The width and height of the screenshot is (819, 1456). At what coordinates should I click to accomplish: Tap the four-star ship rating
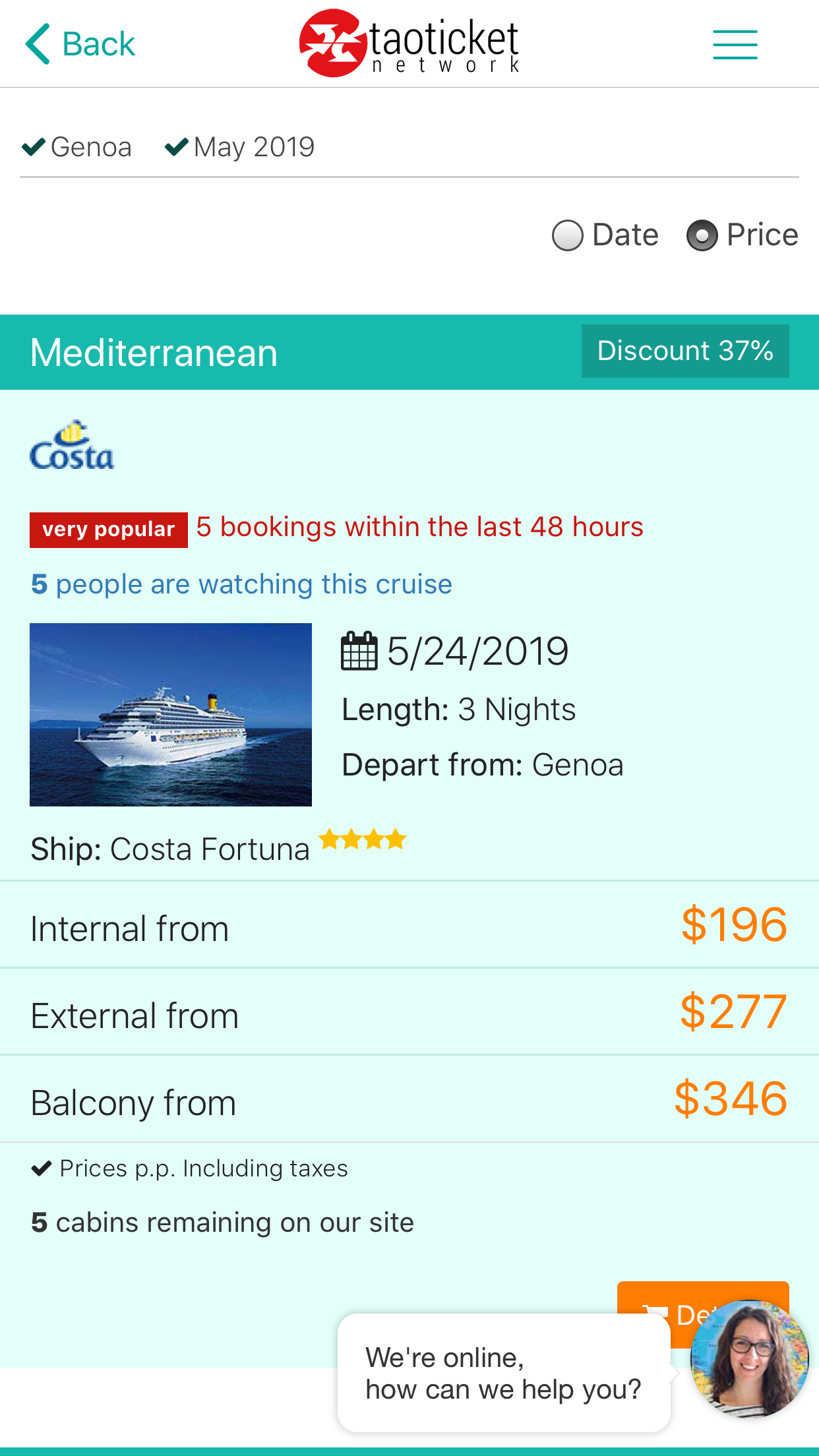[362, 840]
